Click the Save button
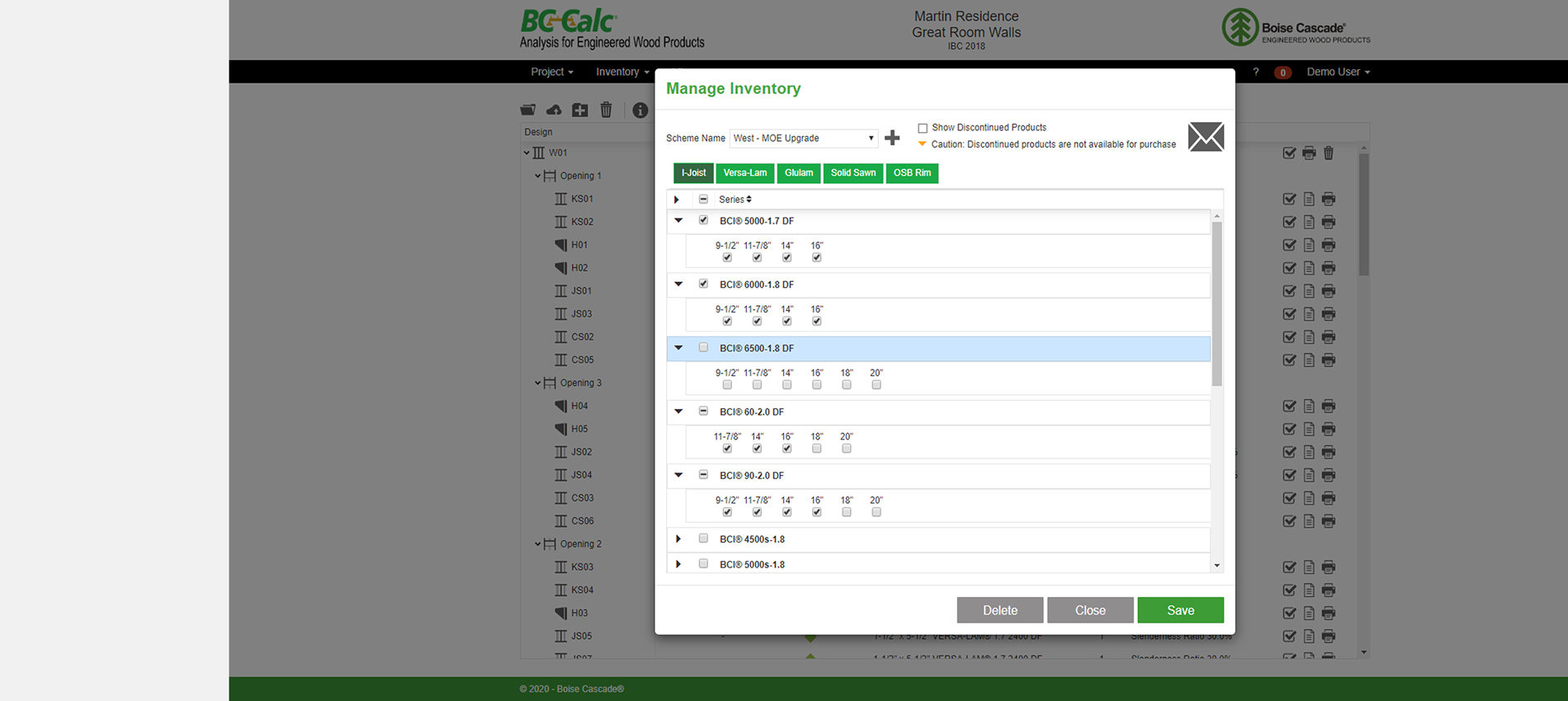Viewport: 1568px width, 701px height. point(1180,610)
